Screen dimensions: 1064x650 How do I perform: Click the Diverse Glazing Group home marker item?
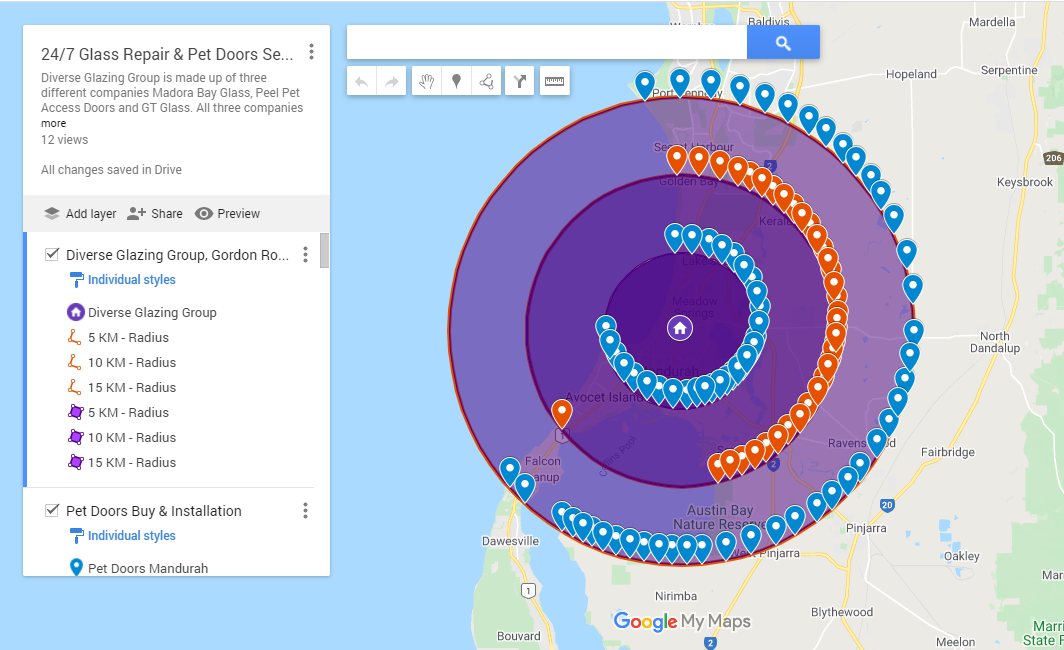pyautogui.click(x=143, y=312)
